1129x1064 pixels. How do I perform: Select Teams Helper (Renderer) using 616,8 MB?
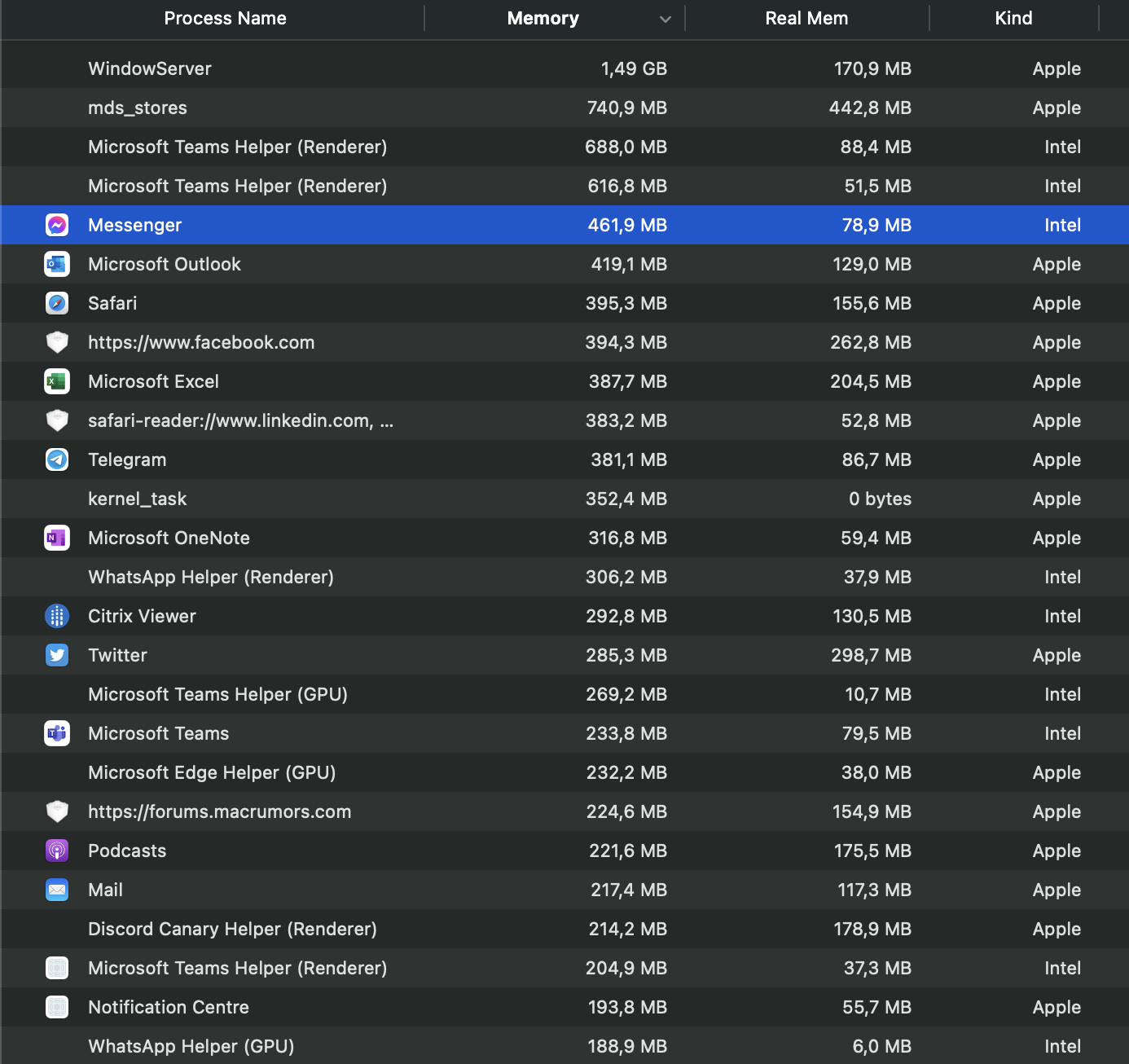point(237,186)
